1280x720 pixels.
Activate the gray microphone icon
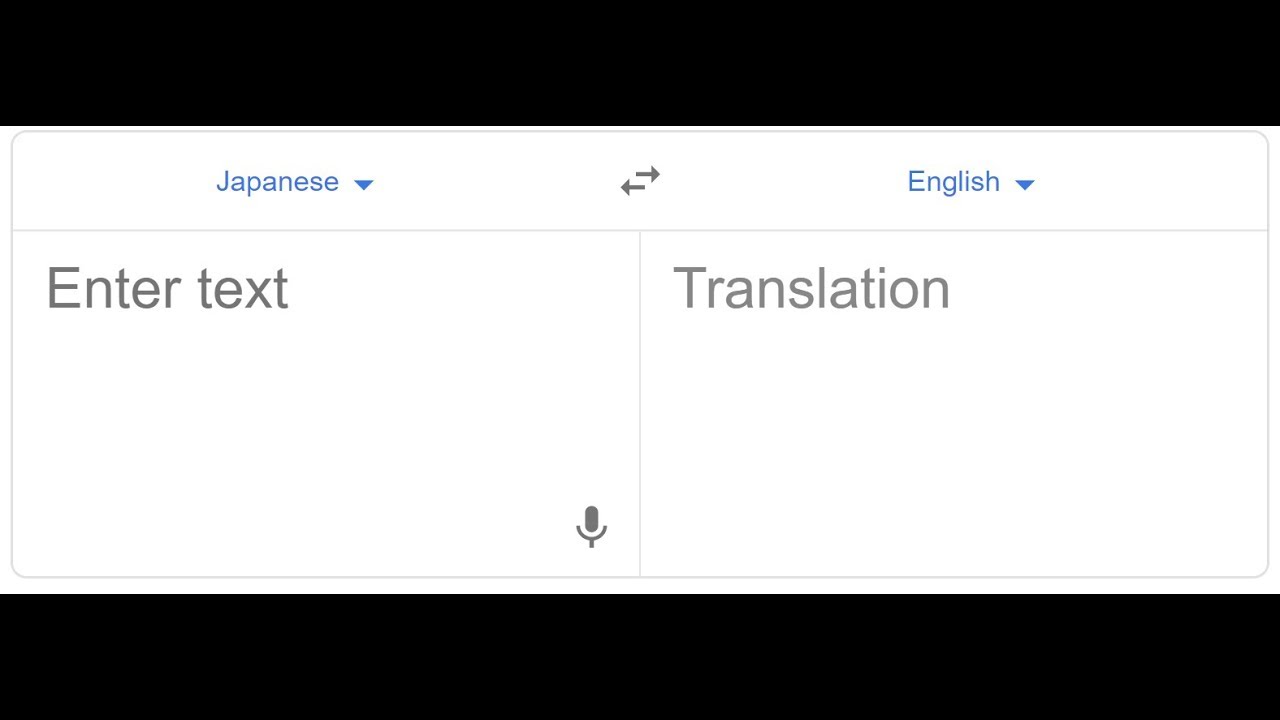pyautogui.click(x=591, y=526)
